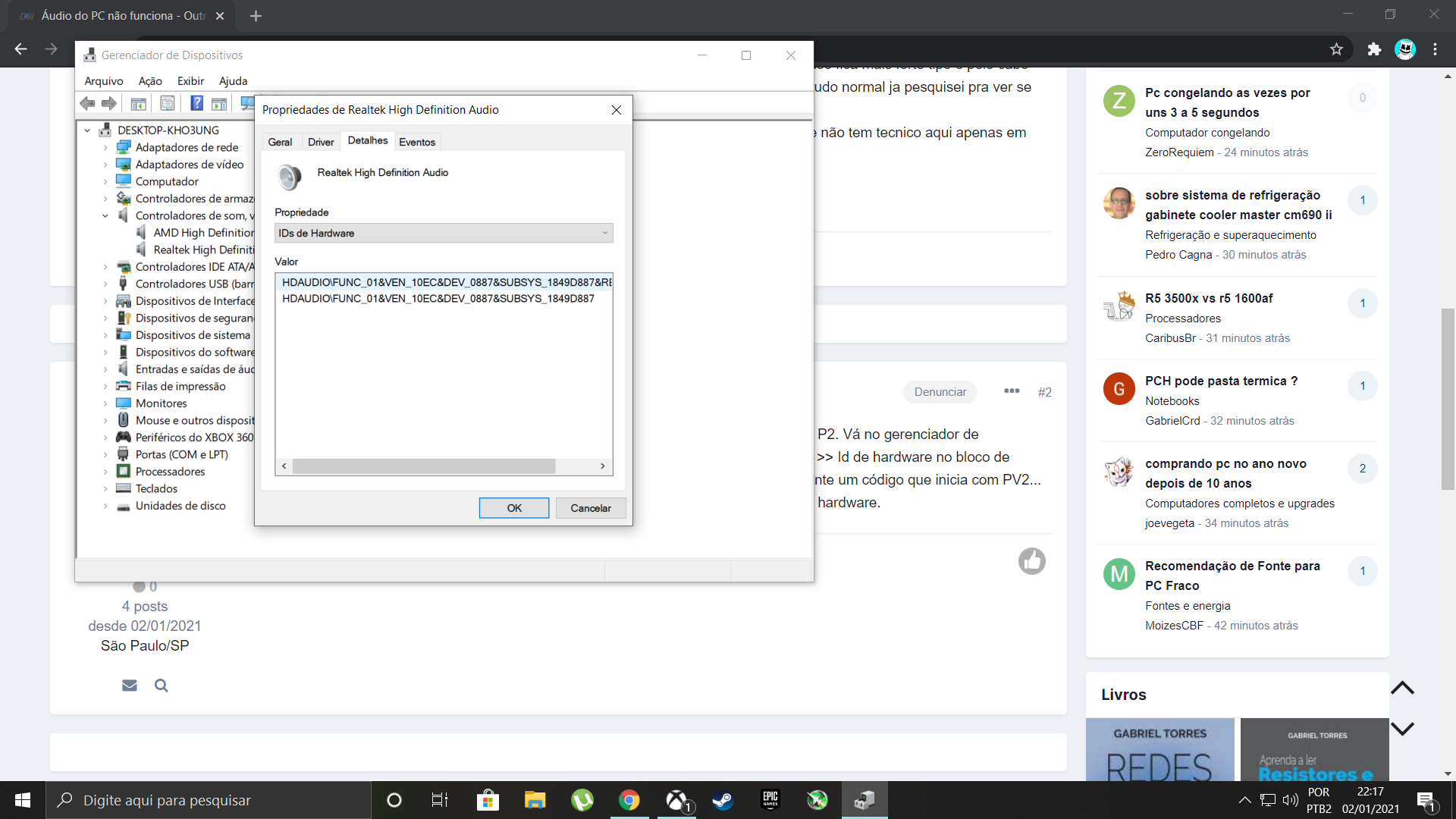Click the Cortana circle icon
Image resolution: width=1456 pixels, height=819 pixels.
(x=394, y=800)
